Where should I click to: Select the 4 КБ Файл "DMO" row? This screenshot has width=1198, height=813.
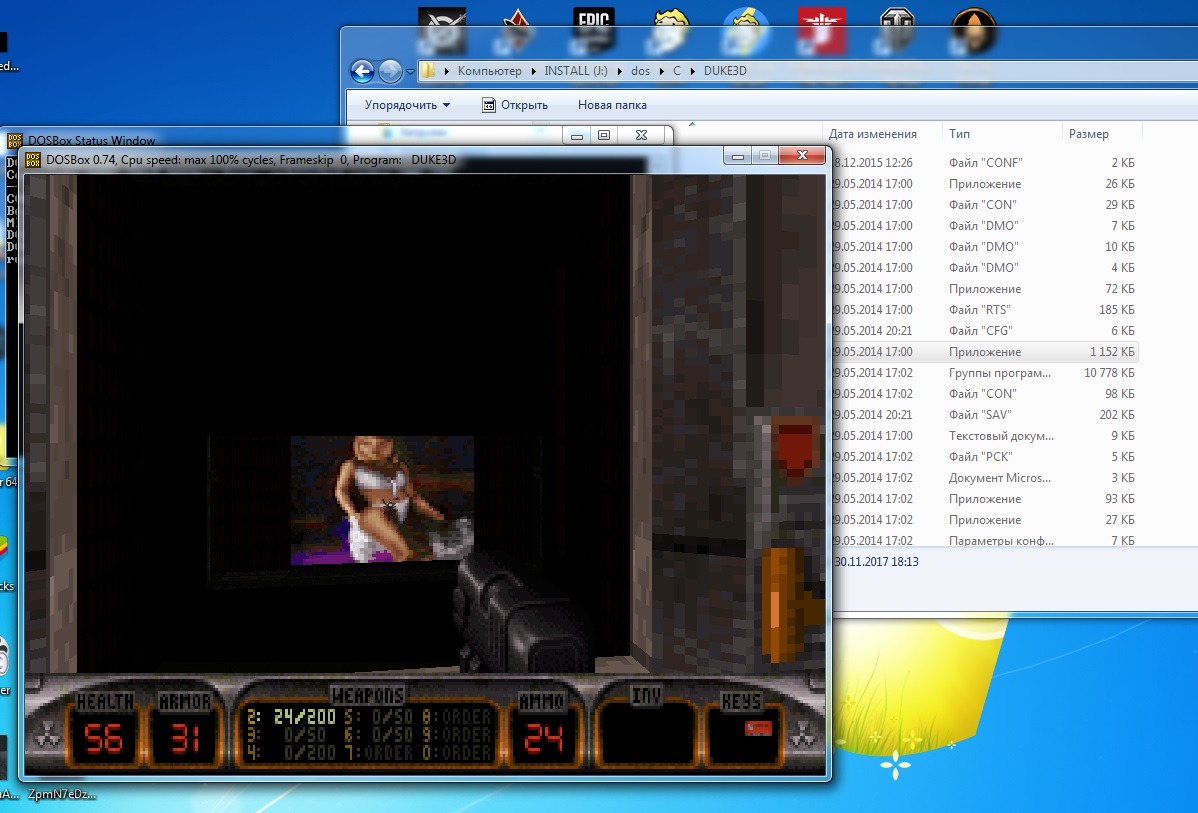click(x=984, y=268)
